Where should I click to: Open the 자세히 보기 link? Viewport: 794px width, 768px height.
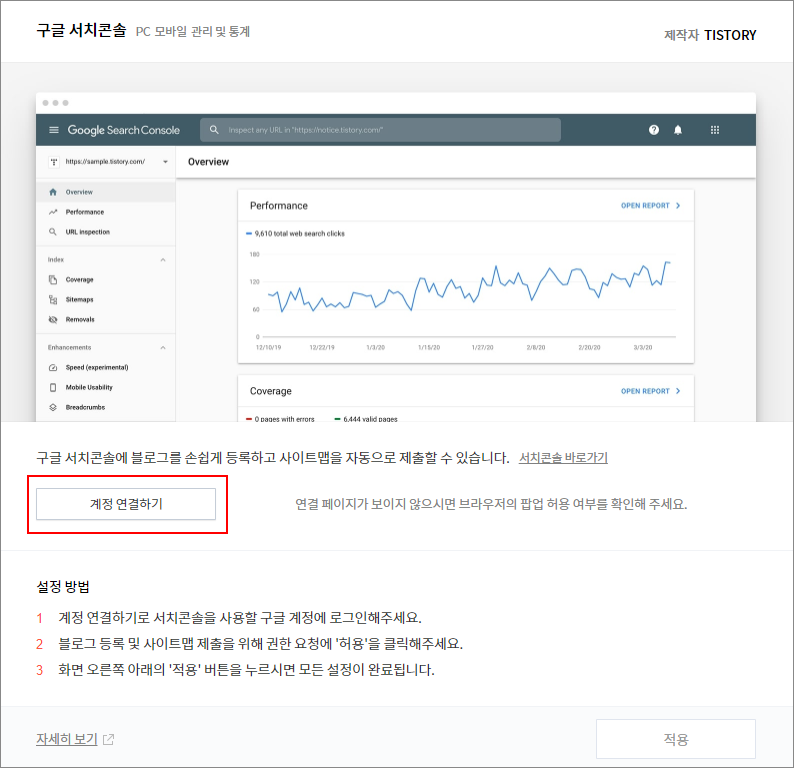point(67,739)
